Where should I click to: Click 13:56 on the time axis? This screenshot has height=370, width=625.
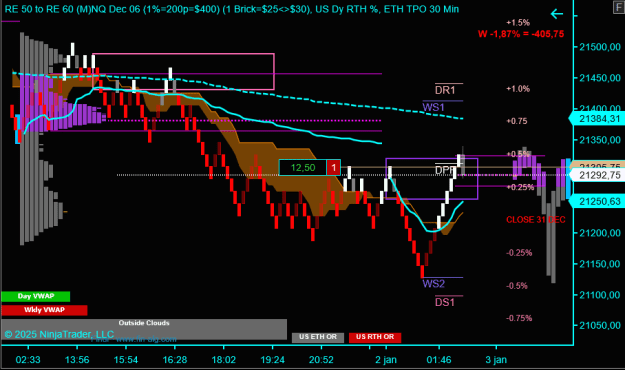pos(77,360)
